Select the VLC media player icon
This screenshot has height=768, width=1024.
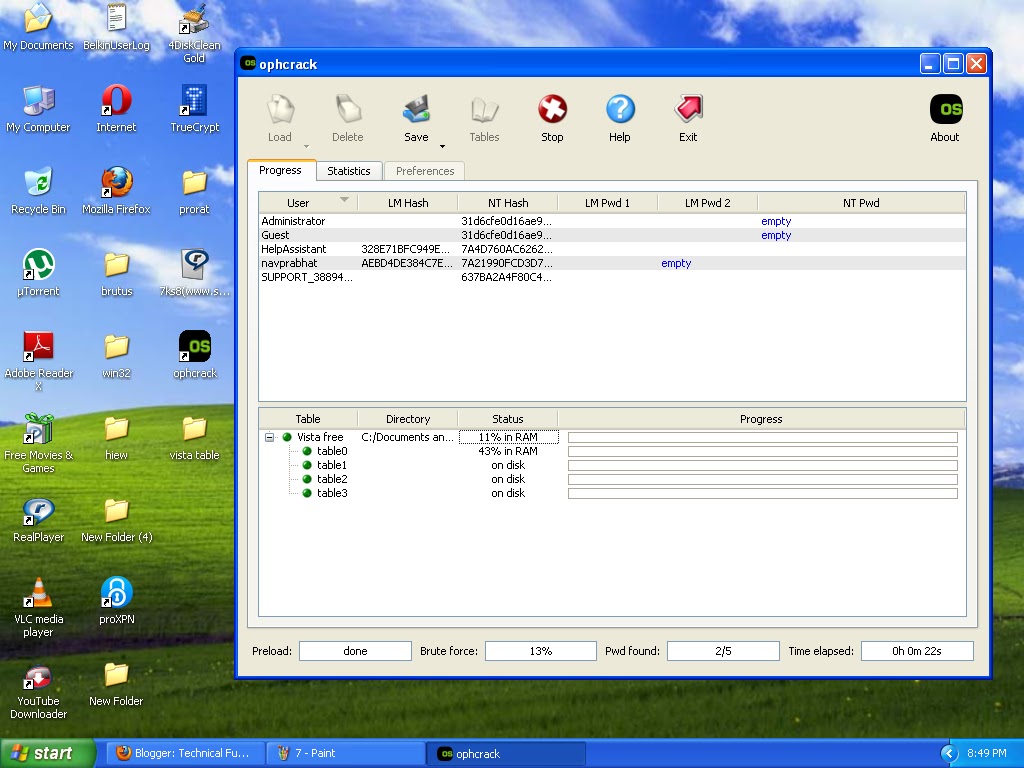38,607
